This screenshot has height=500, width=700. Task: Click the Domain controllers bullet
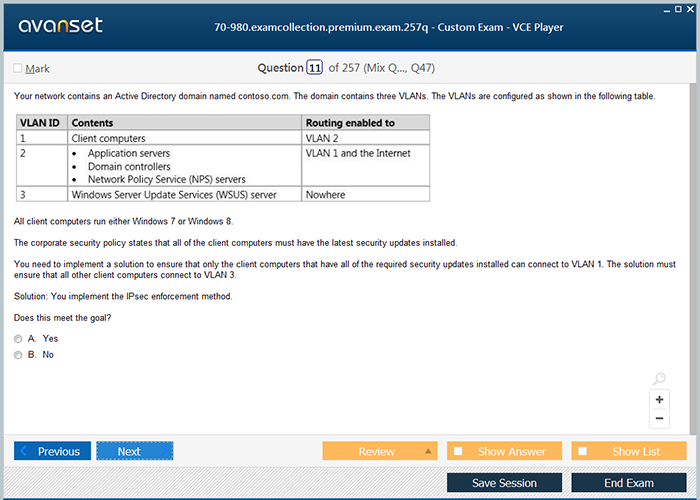click(129, 167)
